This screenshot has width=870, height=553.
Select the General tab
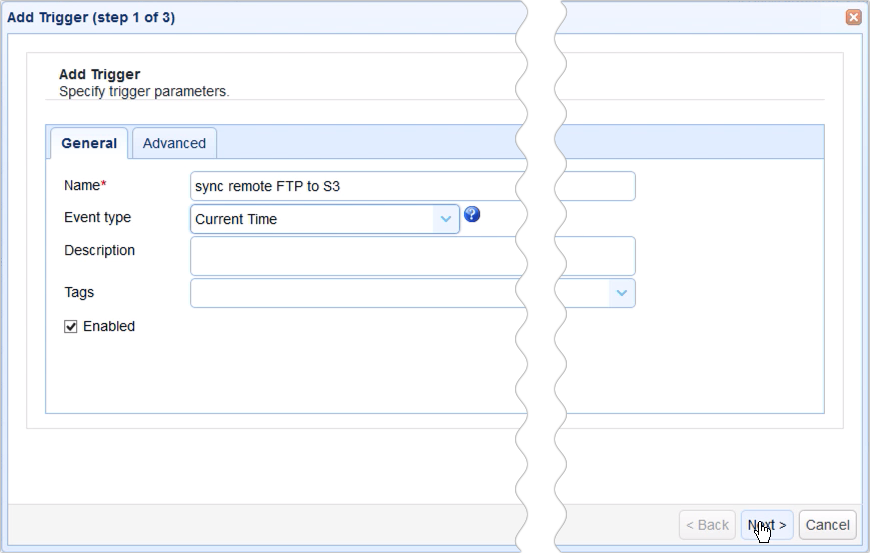tap(89, 143)
